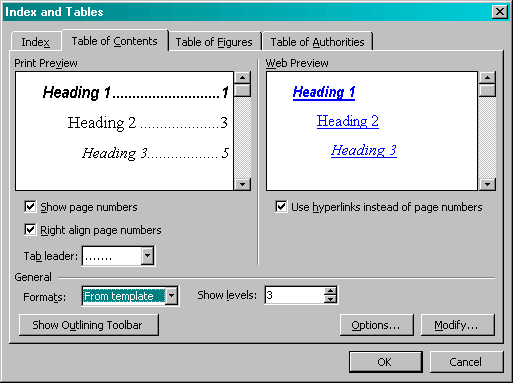Click Heading 2 entry in Print Preview
Viewport: 513px width, 383px height.
[148, 123]
